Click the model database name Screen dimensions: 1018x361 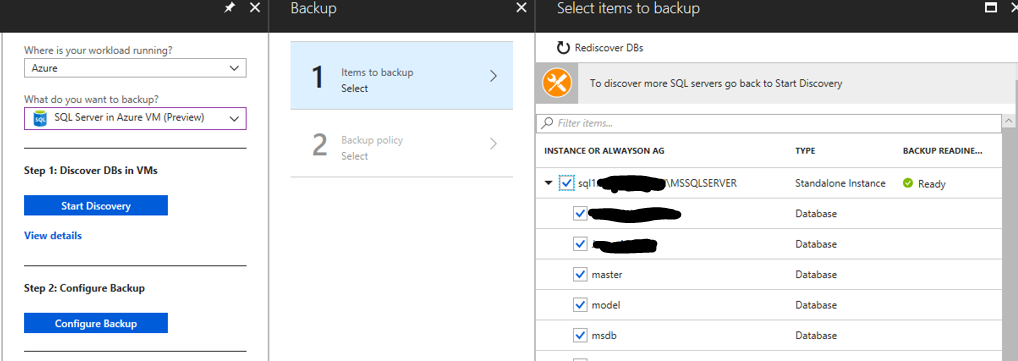606,305
